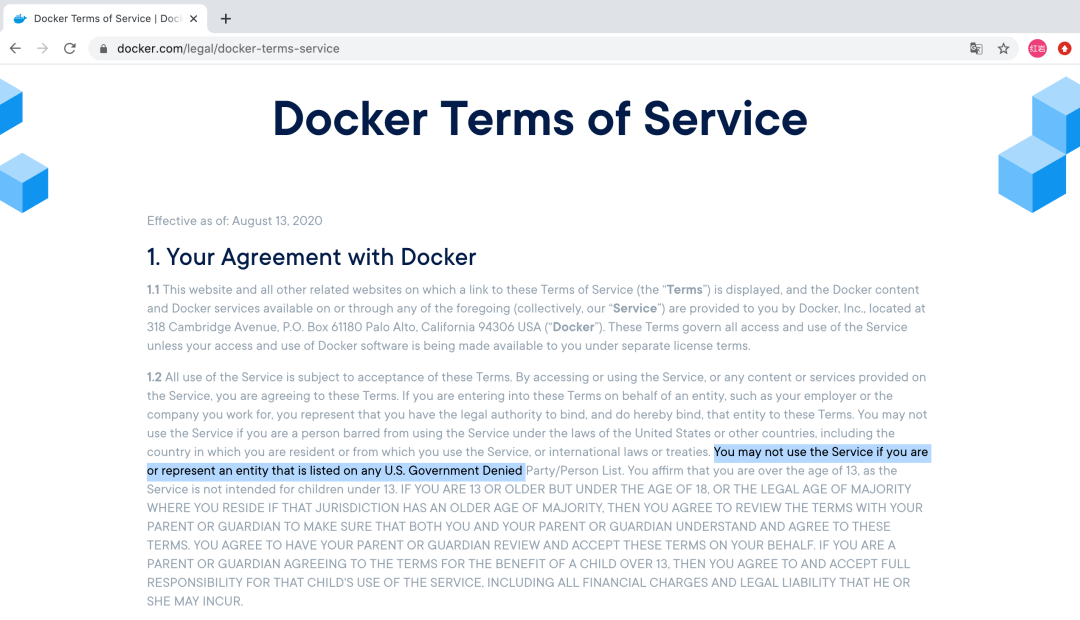Go back using the browser back arrow

click(x=15, y=48)
